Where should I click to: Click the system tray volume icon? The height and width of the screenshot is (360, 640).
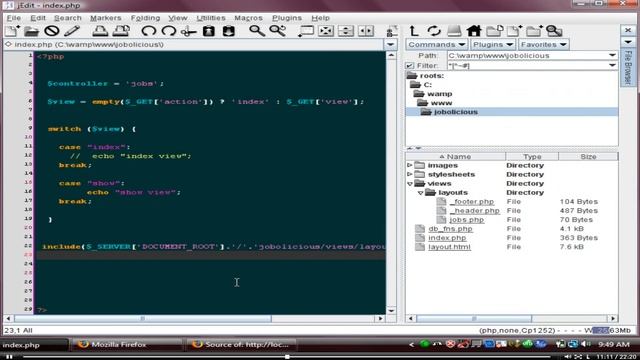[585, 345]
